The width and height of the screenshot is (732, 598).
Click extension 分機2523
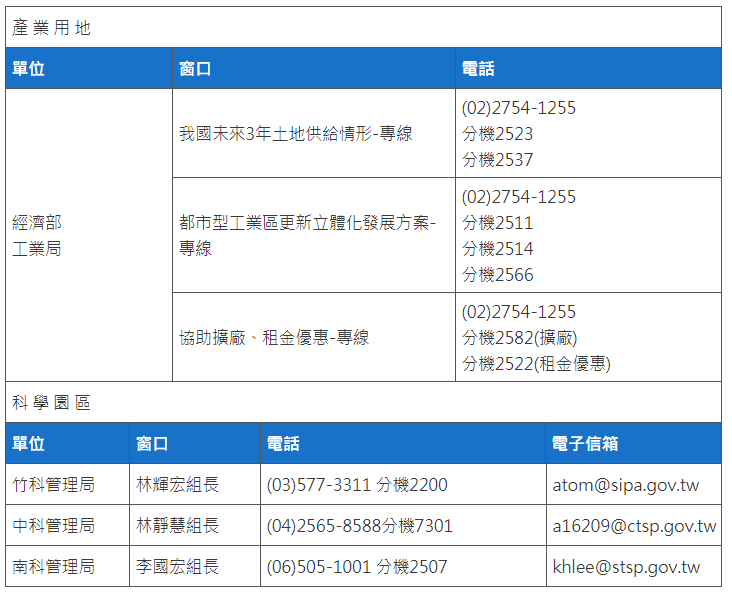coord(498,134)
